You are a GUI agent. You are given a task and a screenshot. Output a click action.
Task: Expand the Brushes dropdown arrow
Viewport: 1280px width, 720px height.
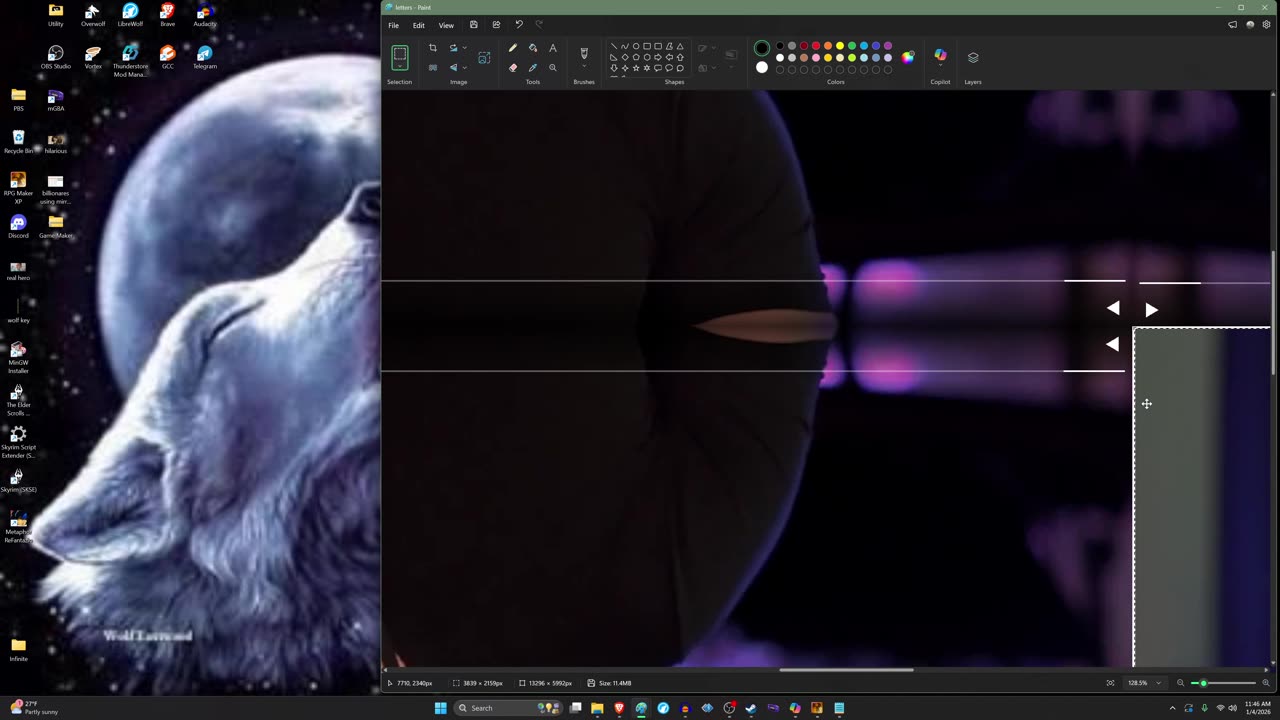(x=584, y=67)
